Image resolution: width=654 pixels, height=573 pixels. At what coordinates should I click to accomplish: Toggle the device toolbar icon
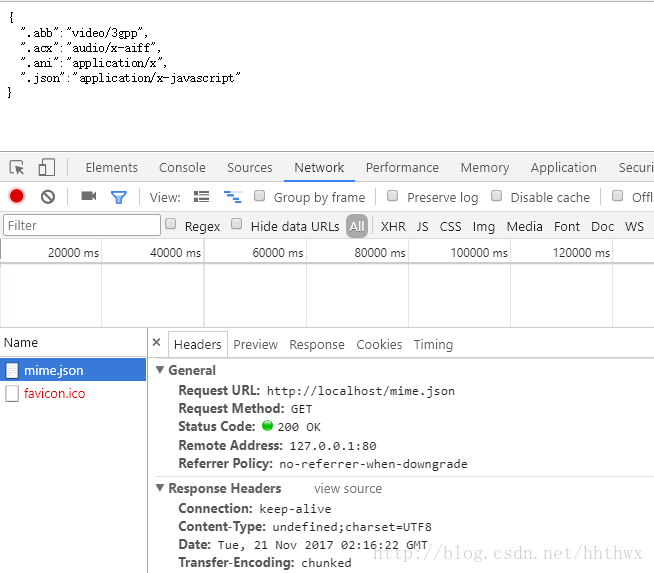click(x=47, y=168)
